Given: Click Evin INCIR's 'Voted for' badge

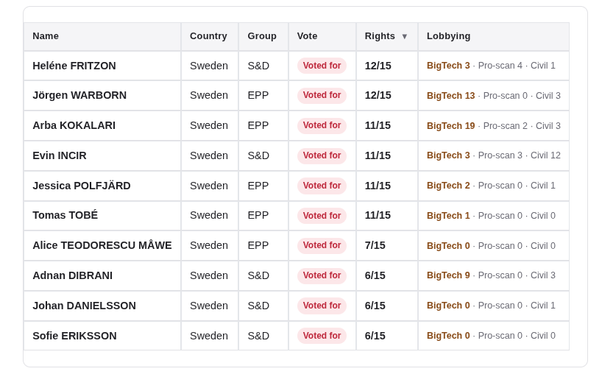Looking at the screenshot, I should click(x=322, y=155).
